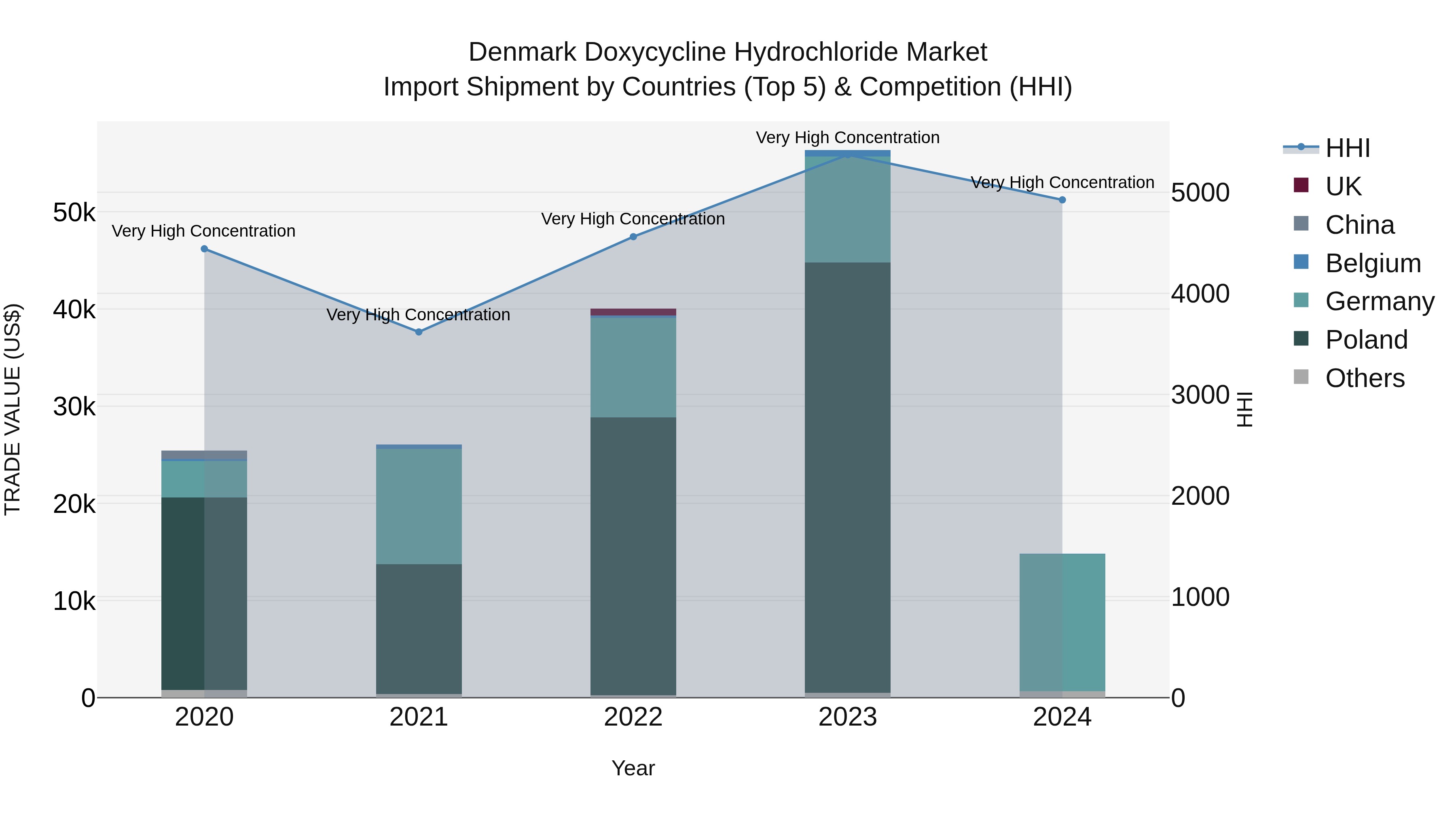Image resolution: width=1456 pixels, height=819 pixels.
Task: Click the UK segment atop 2022 bar
Action: [633, 312]
